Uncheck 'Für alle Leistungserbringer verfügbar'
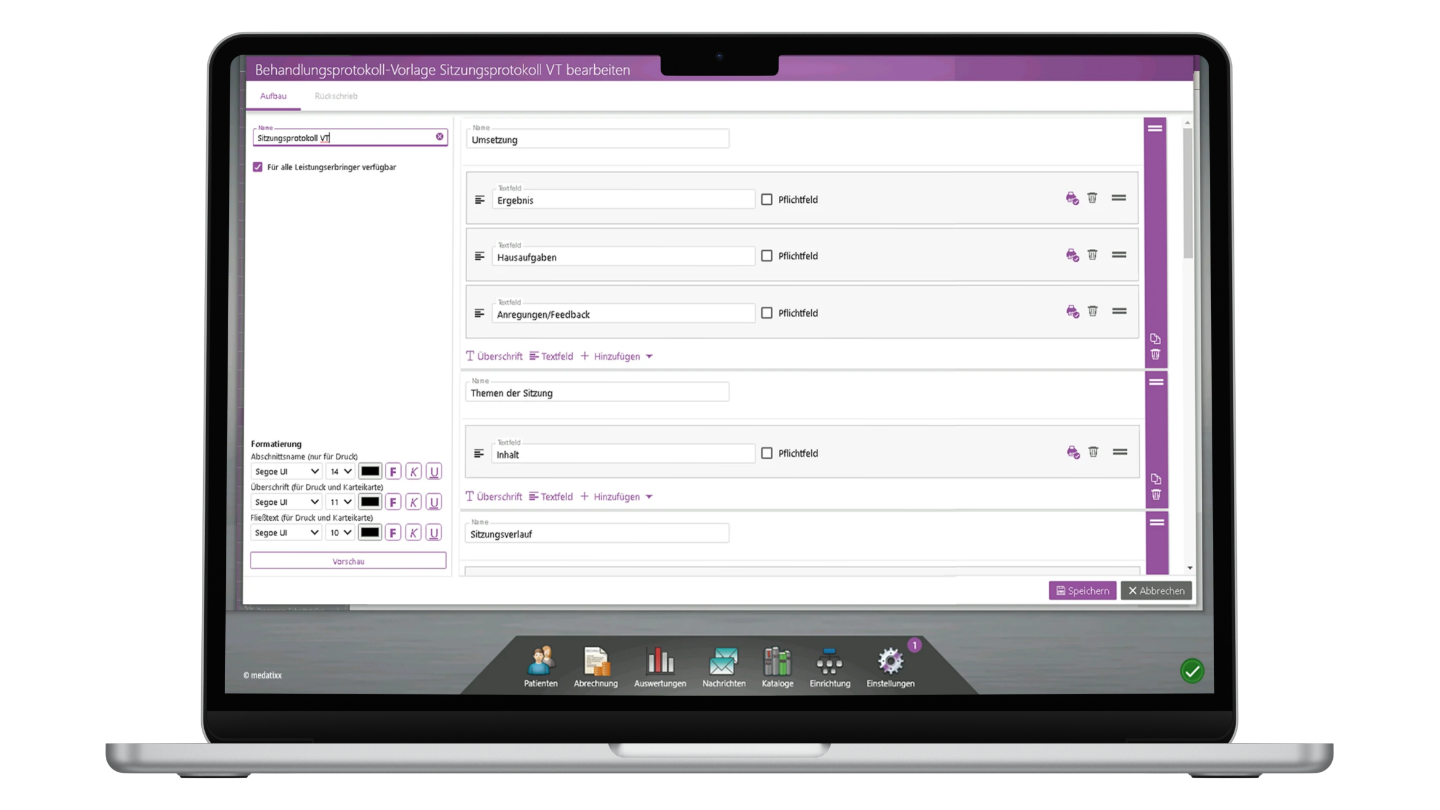This screenshot has width=1440, height=810. 258,167
